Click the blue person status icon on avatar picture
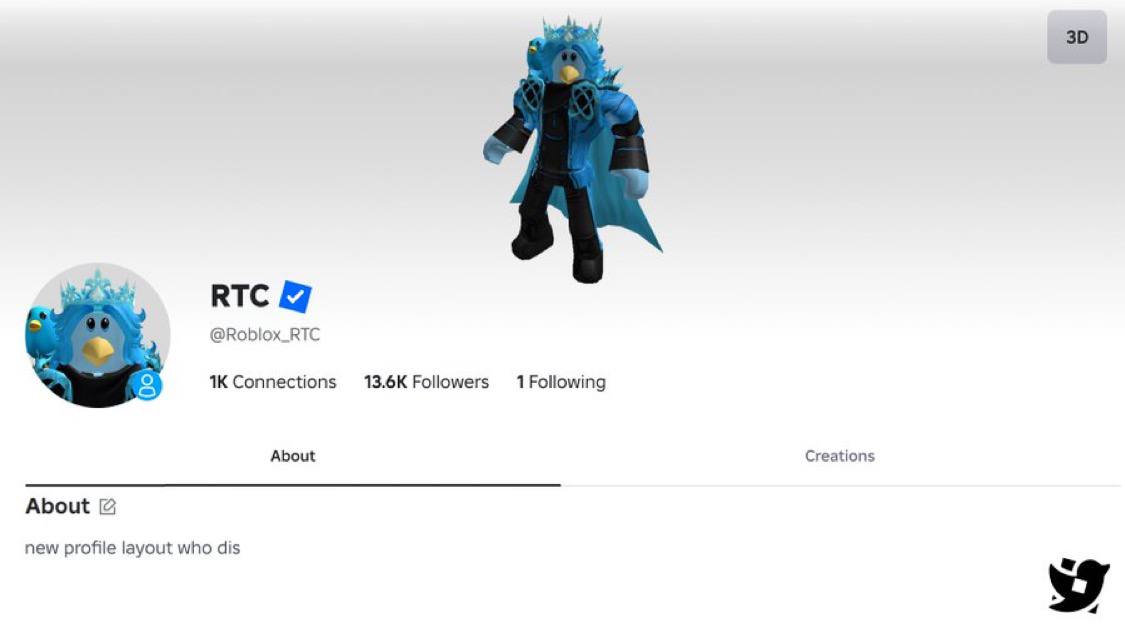The width and height of the screenshot is (1125, 633). coord(147,385)
